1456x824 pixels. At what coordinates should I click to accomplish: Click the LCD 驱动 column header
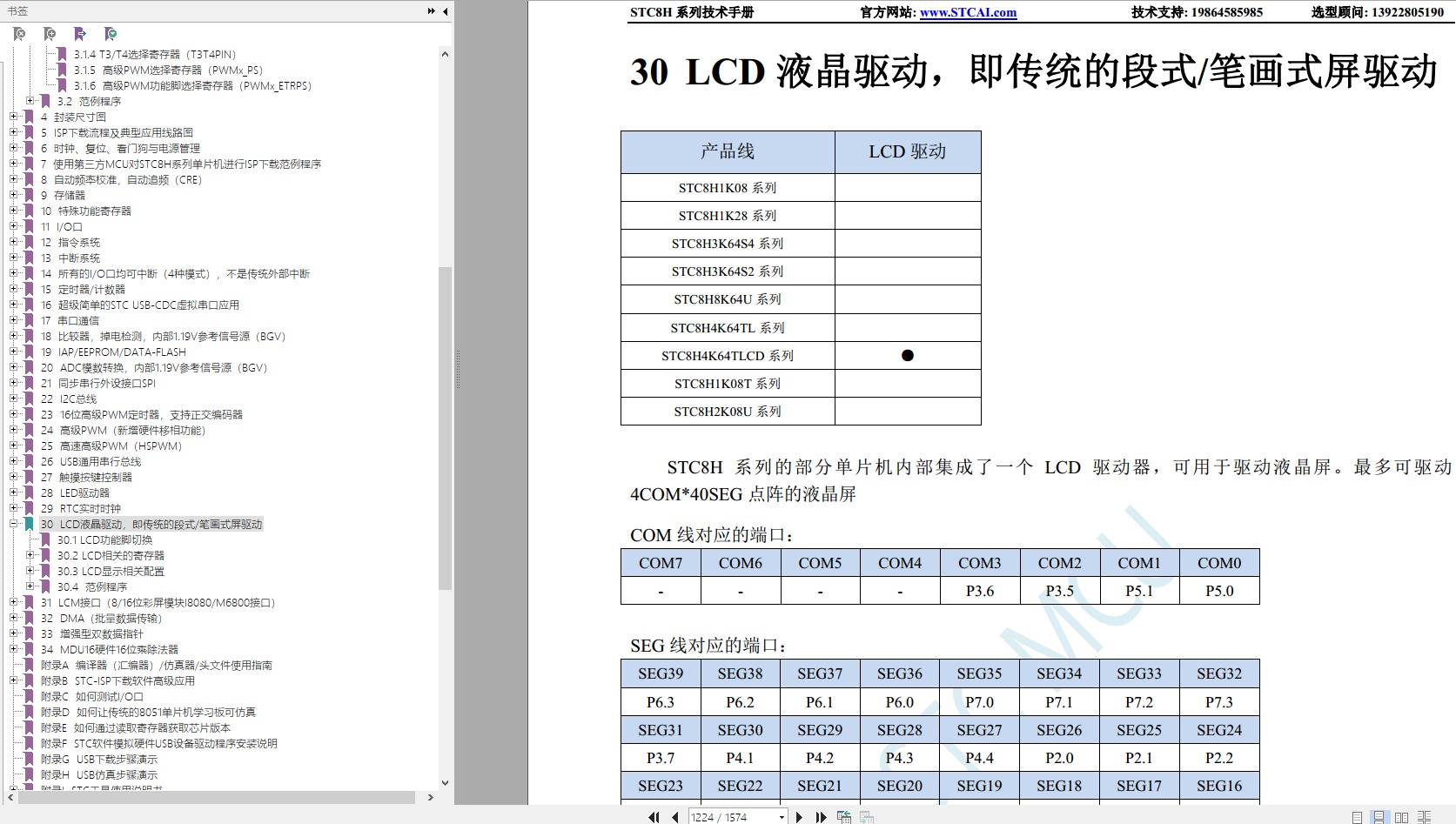click(908, 151)
